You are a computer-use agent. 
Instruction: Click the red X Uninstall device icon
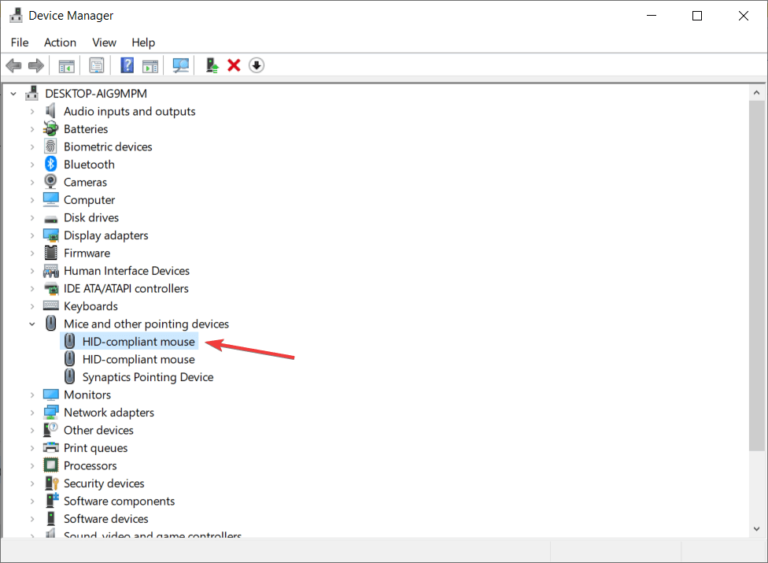[x=234, y=65]
